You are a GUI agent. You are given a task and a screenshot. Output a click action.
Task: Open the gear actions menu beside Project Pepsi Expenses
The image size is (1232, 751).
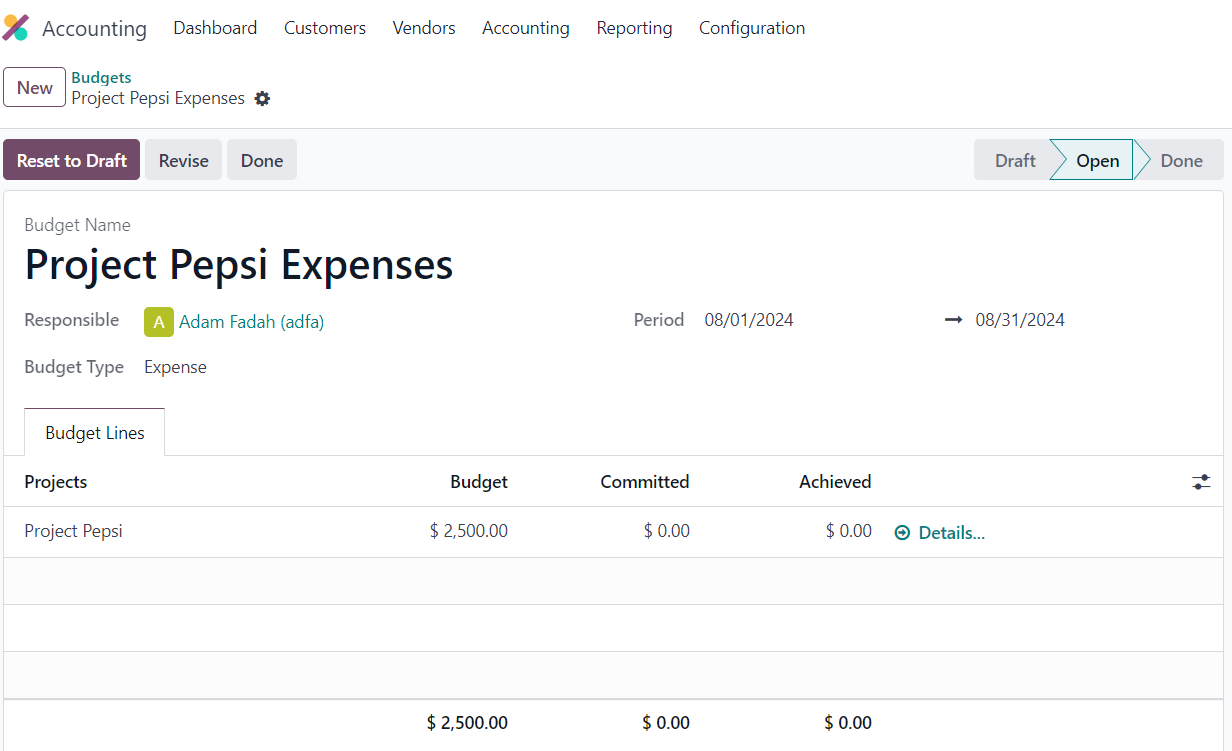[x=262, y=99]
